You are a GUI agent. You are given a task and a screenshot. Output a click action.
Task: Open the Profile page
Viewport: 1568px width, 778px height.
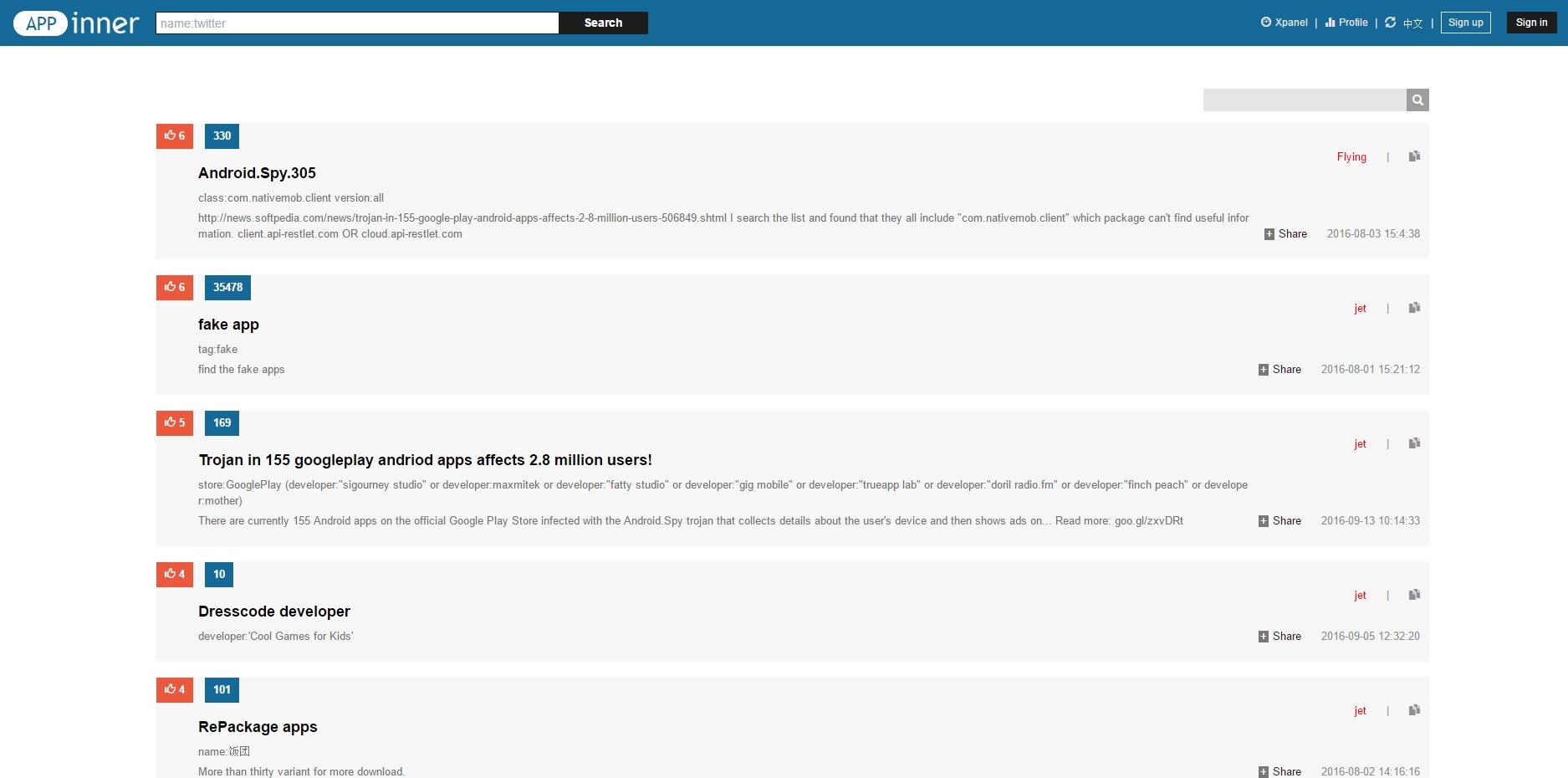click(x=1346, y=23)
